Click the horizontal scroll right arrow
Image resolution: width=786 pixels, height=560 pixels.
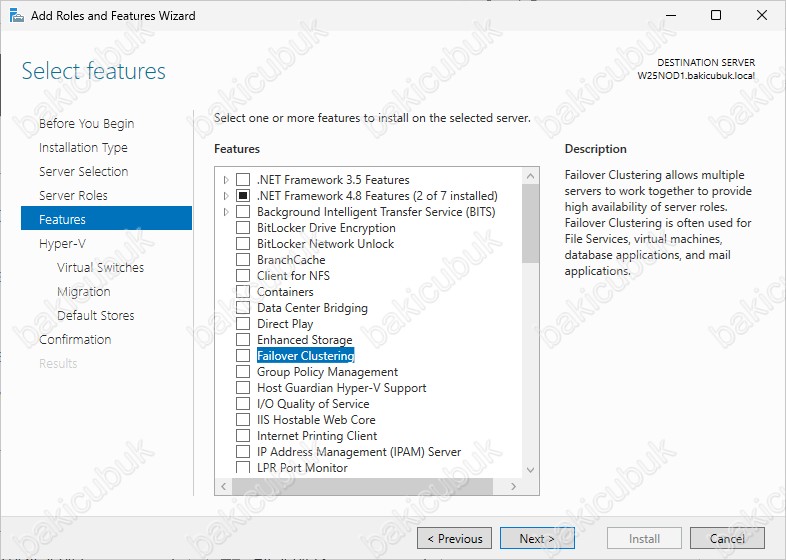point(513,486)
